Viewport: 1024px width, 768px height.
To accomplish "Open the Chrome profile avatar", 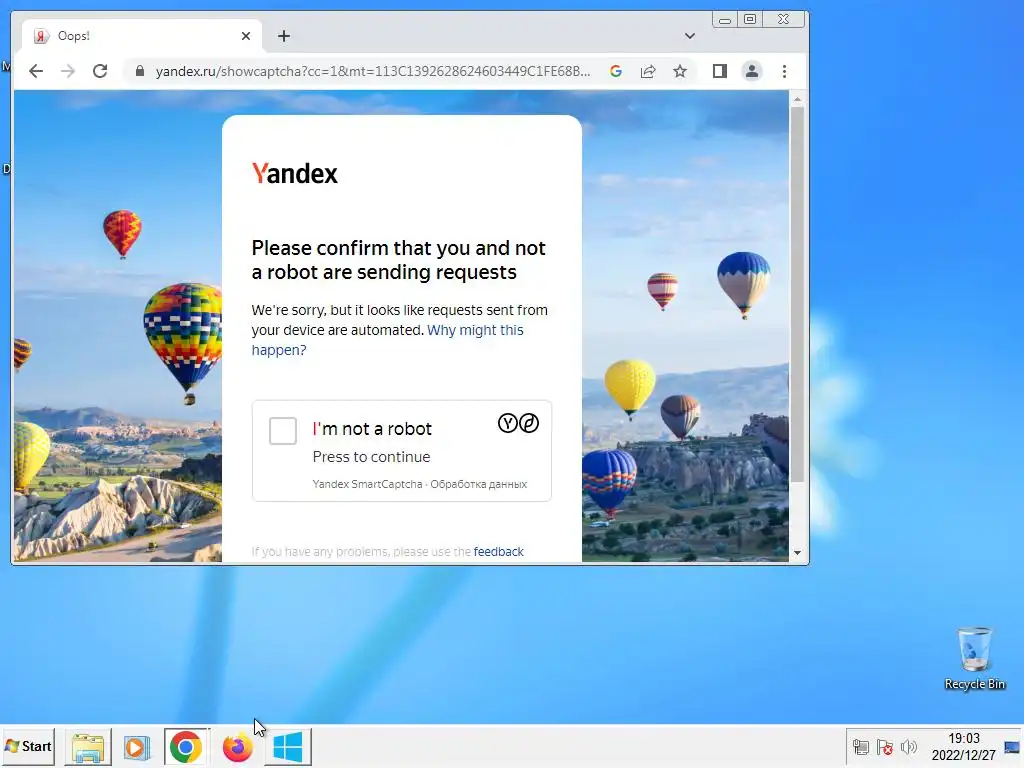I will pos(752,71).
